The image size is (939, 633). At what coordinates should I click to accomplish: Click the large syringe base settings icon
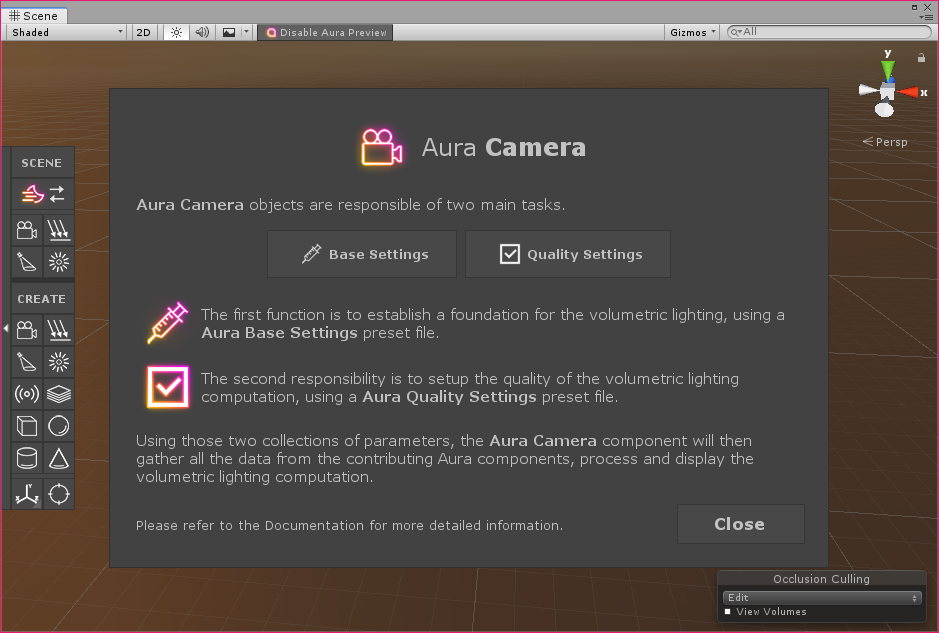[x=168, y=323]
